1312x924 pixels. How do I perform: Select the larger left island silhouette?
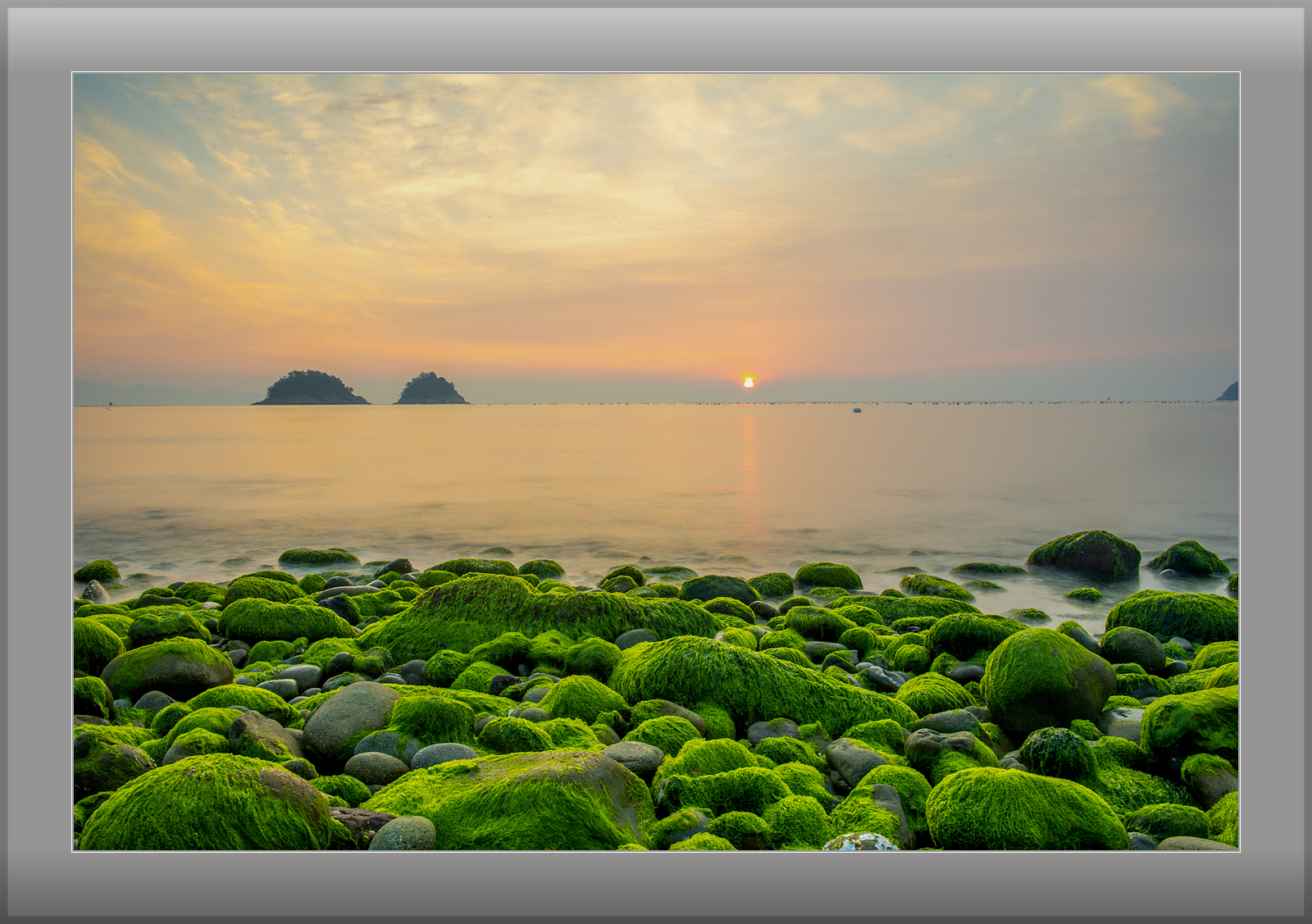pyautogui.click(x=310, y=388)
